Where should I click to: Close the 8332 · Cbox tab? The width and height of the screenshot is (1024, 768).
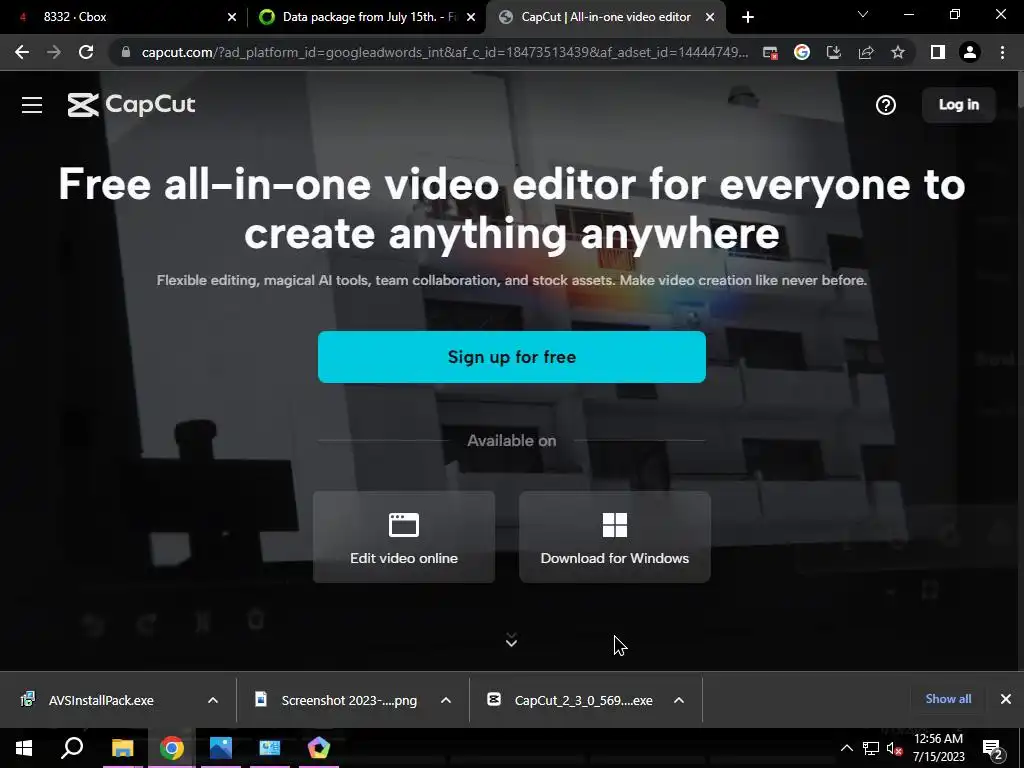[231, 18]
